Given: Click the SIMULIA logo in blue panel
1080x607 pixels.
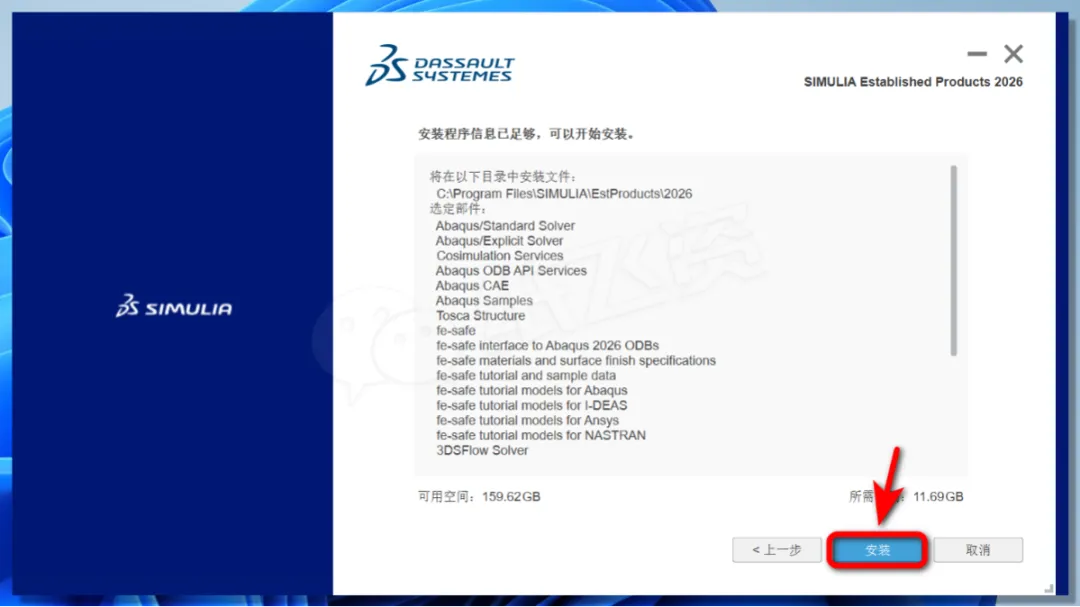Looking at the screenshot, I should pos(174,307).
